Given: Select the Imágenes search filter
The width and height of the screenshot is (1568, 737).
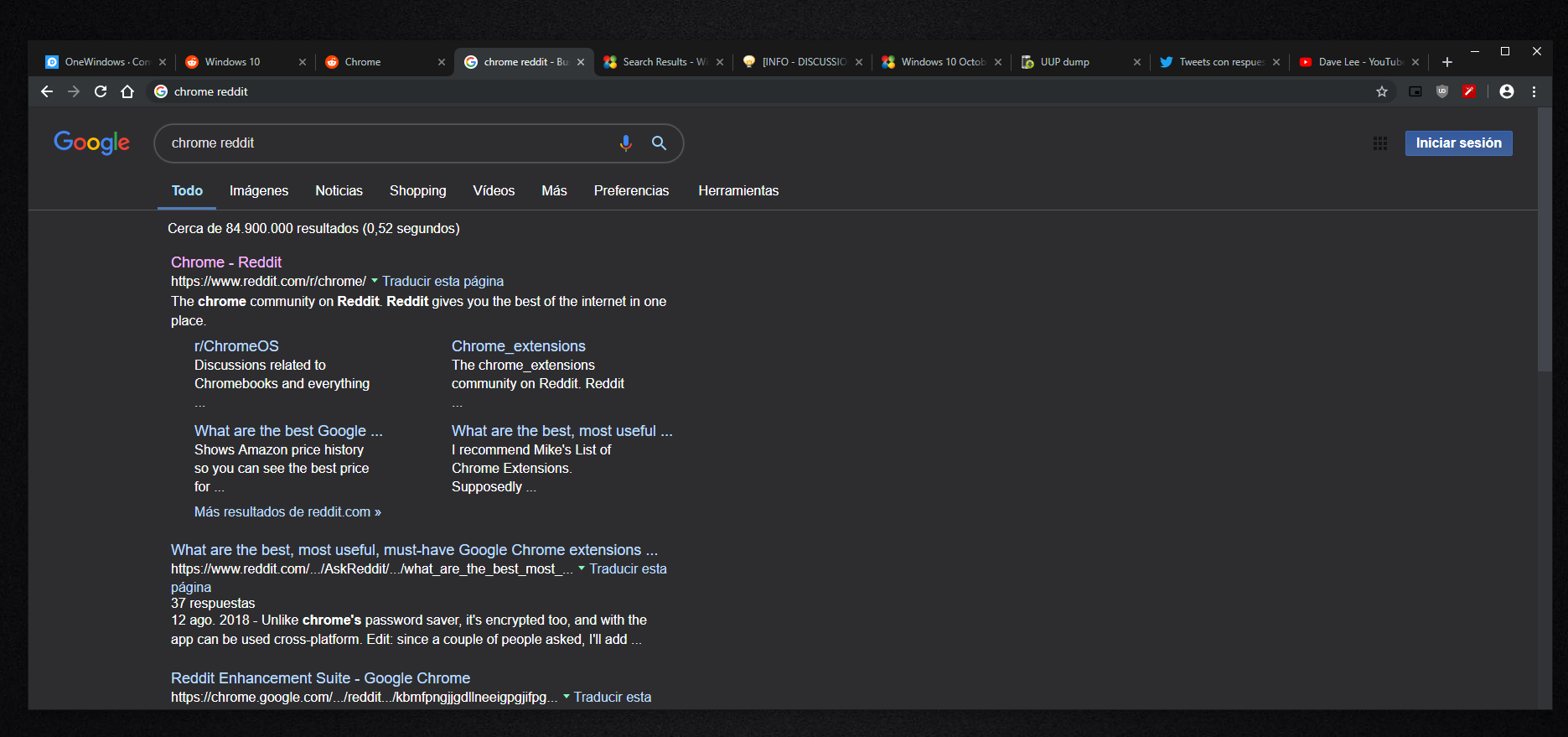Looking at the screenshot, I should coord(259,191).
